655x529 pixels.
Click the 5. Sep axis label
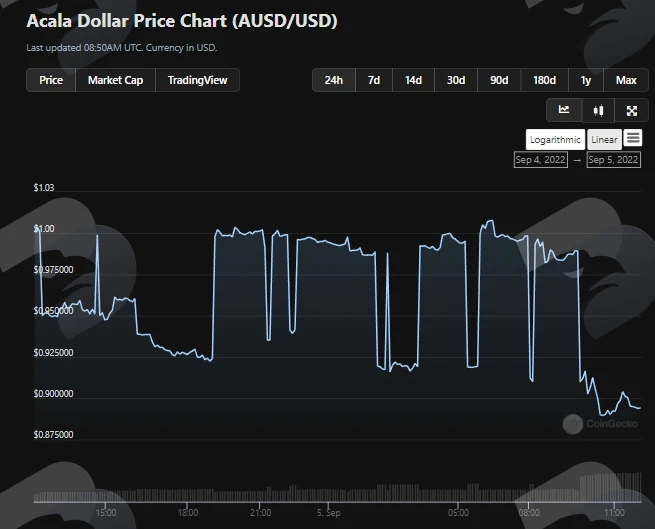(328, 512)
